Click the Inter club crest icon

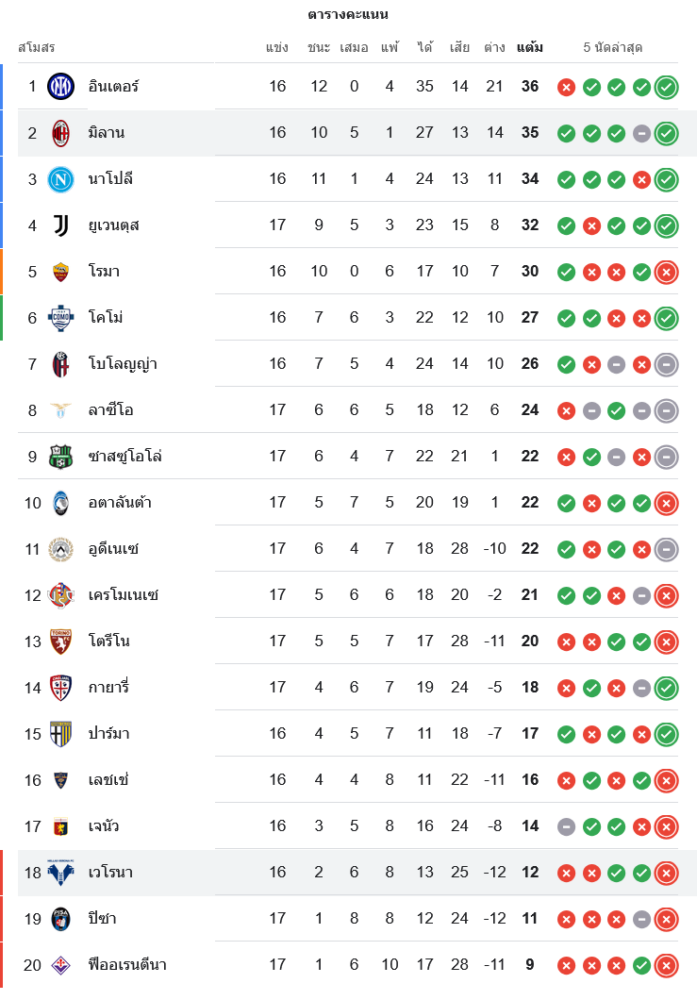coord(61,86)
